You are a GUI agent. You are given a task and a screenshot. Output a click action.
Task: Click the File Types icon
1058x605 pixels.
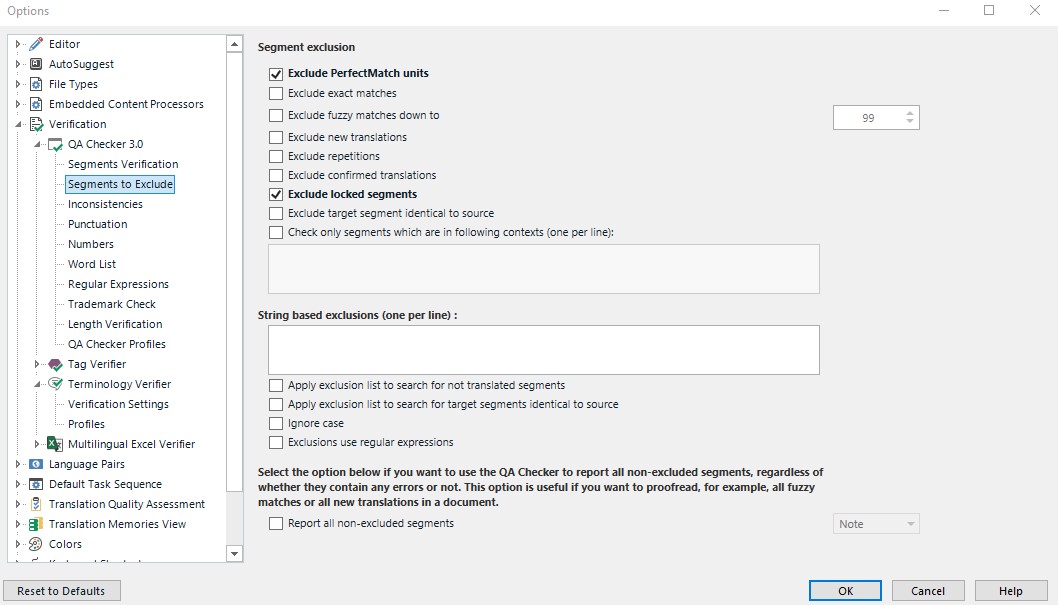click(x=36, y=84)
